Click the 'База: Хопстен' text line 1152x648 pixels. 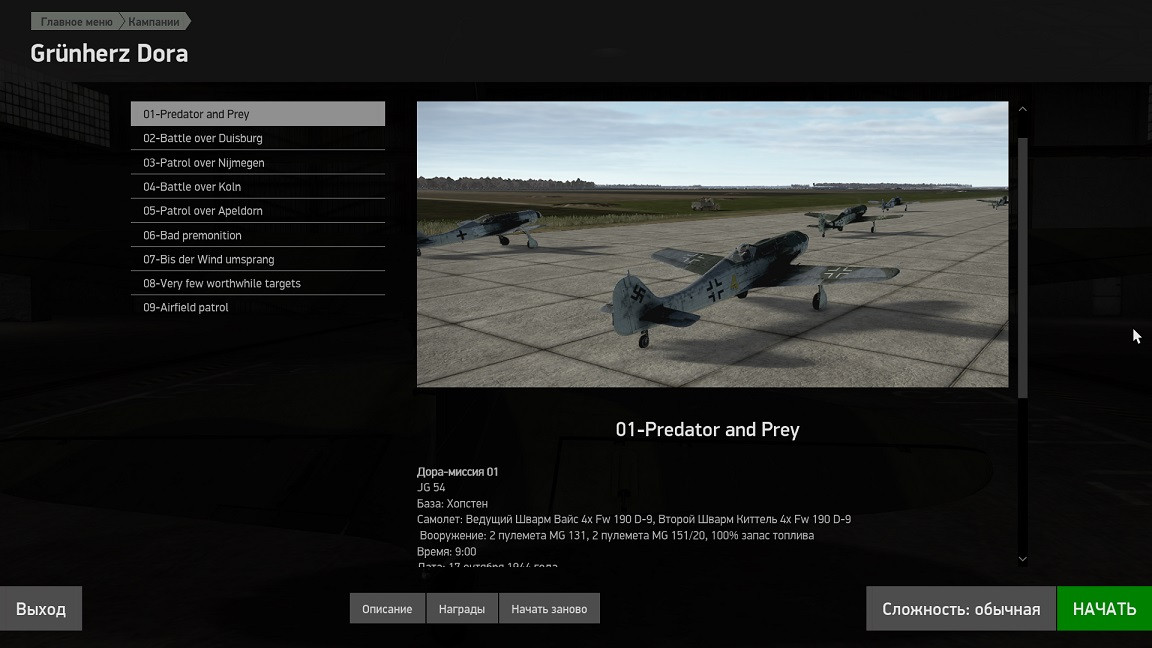(x=452, y=504)
